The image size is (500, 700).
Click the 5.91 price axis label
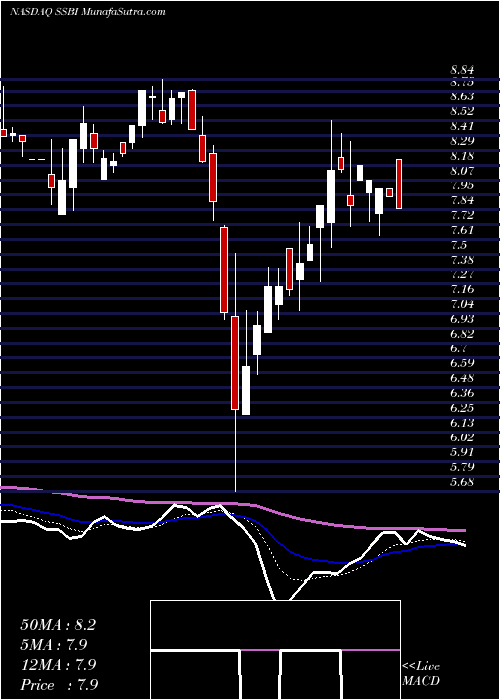462,452
